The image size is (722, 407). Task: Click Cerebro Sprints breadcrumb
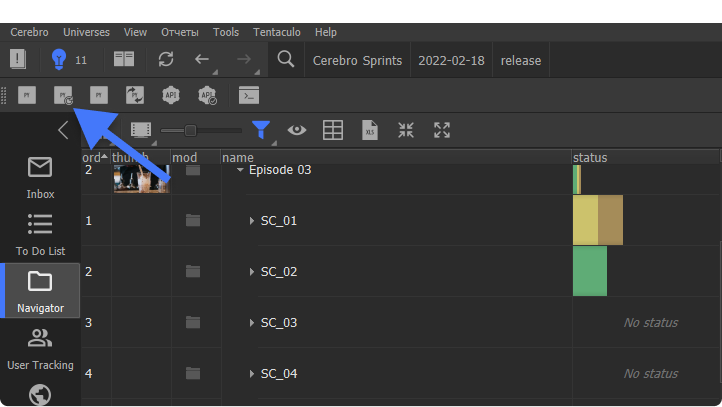click(x=357, y=60)
